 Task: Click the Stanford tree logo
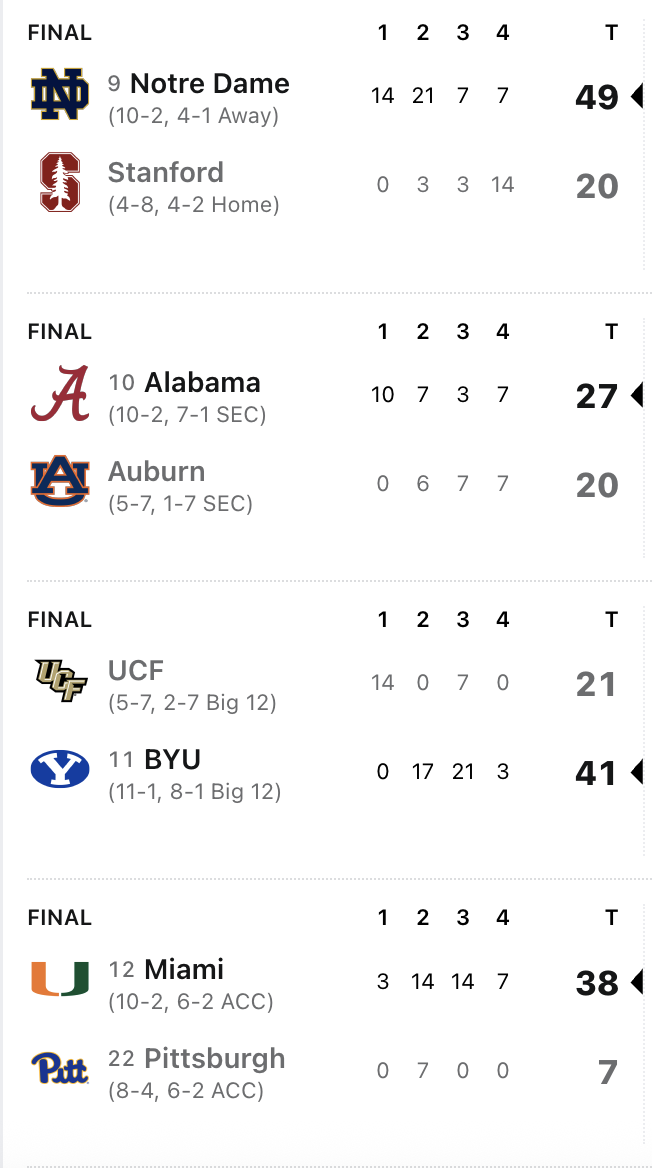(x=60, y=183)
